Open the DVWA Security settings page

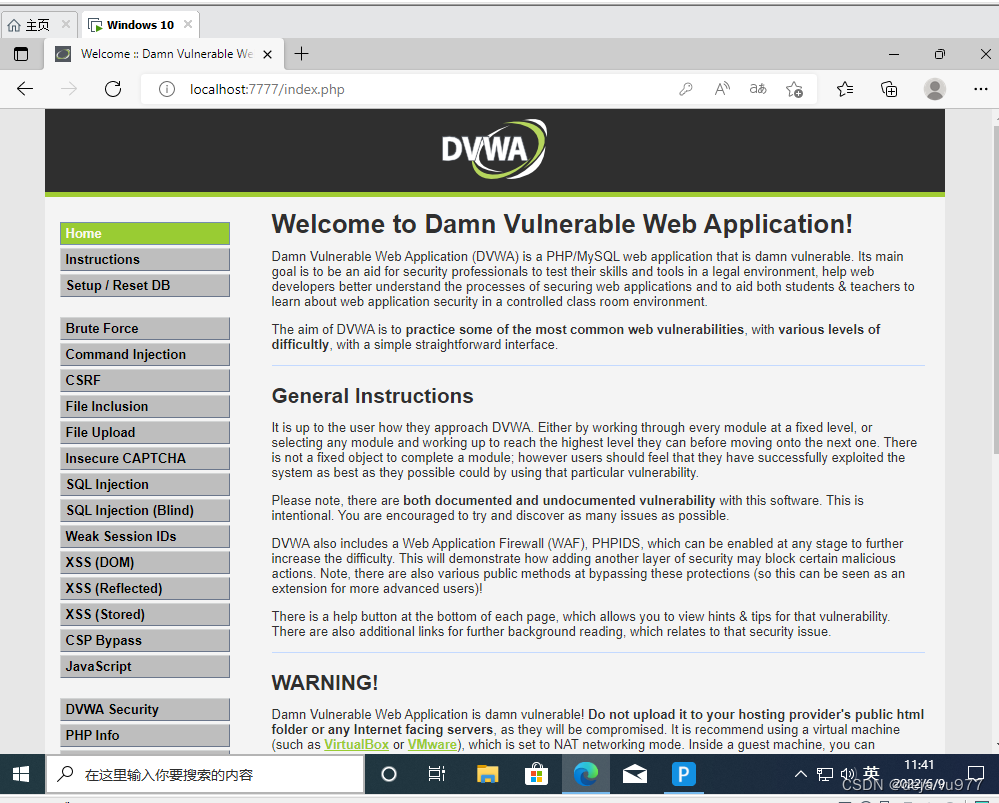(x=145, y=709)
